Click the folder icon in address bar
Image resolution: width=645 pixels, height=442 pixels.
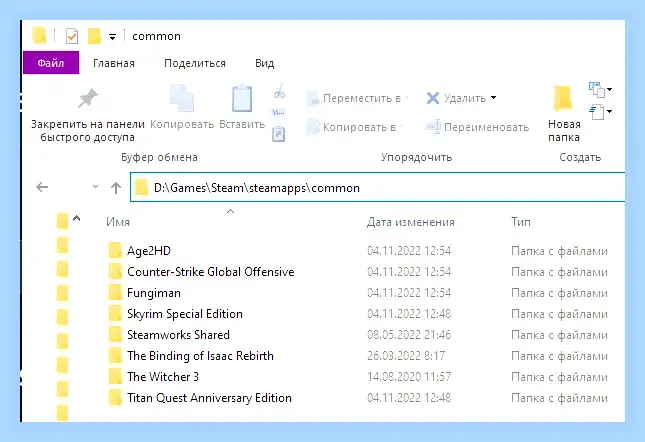click(141, 188)
